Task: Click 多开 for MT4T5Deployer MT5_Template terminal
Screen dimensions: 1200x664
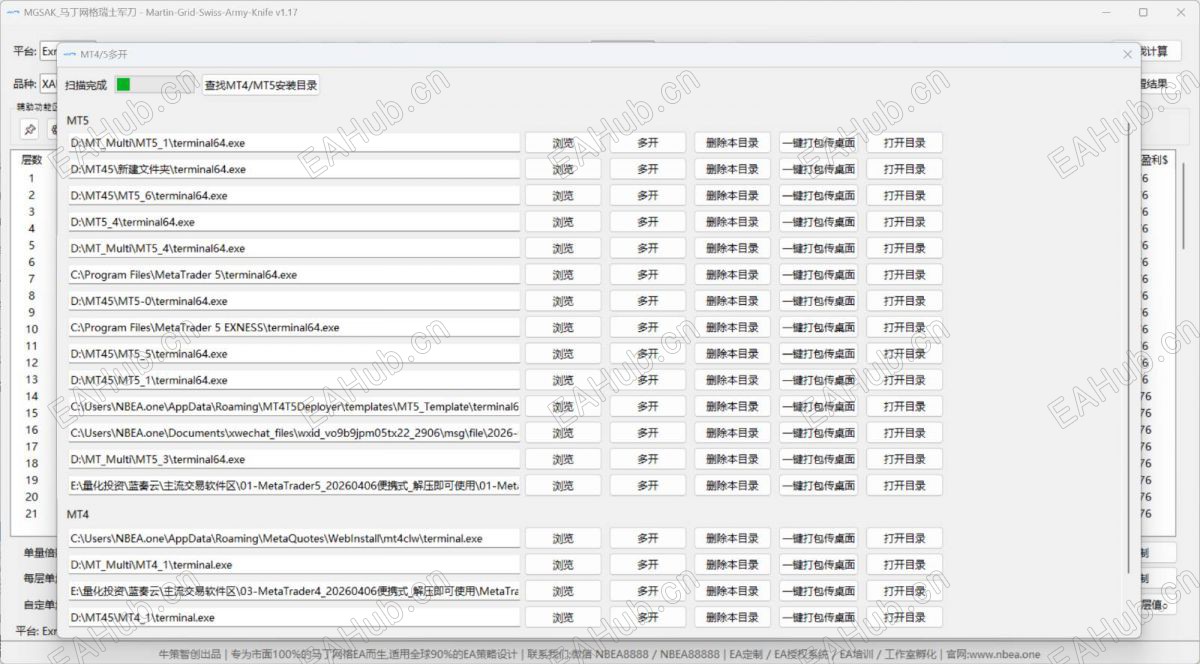Action: tap(648, 407)
